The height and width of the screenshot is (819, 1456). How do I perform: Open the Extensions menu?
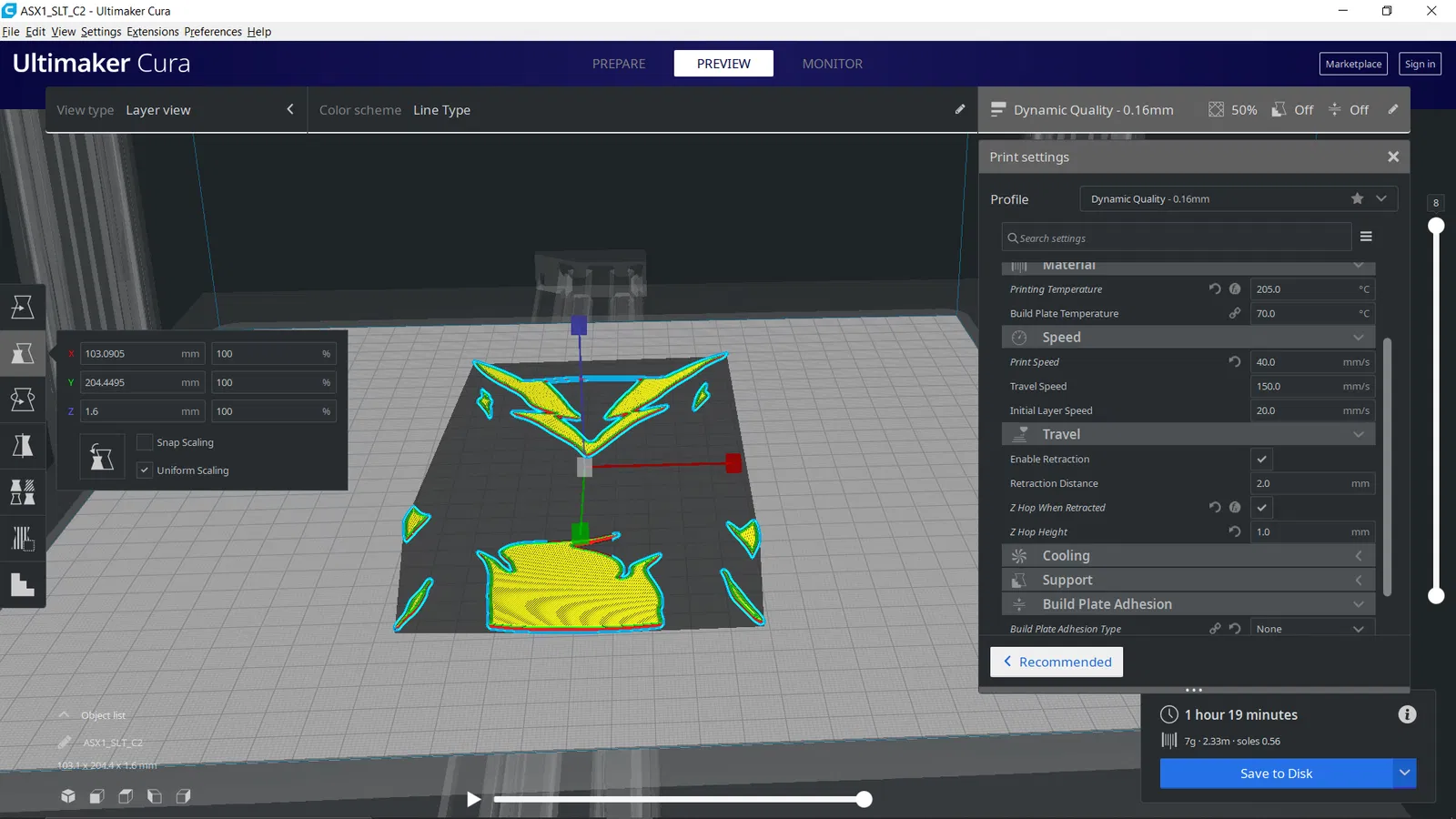coord(153,31)
